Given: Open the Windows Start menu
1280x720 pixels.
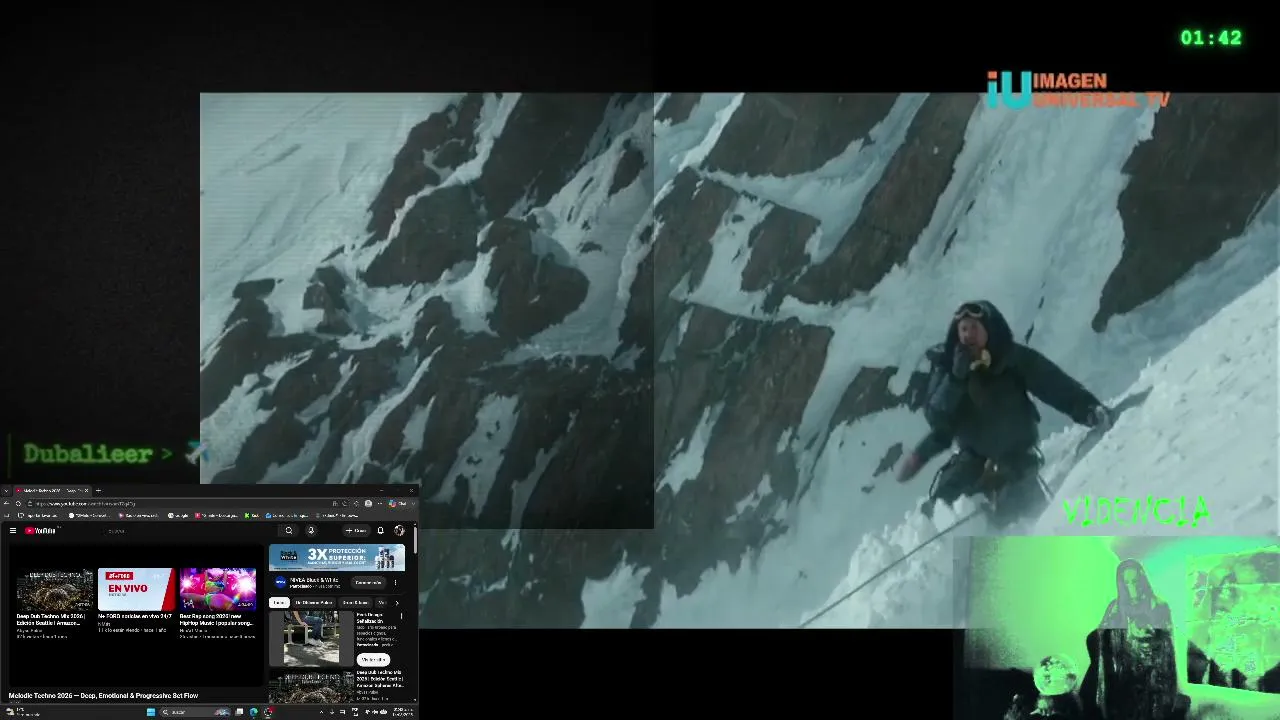Looking at the screenshot, I should pos(151,712).
